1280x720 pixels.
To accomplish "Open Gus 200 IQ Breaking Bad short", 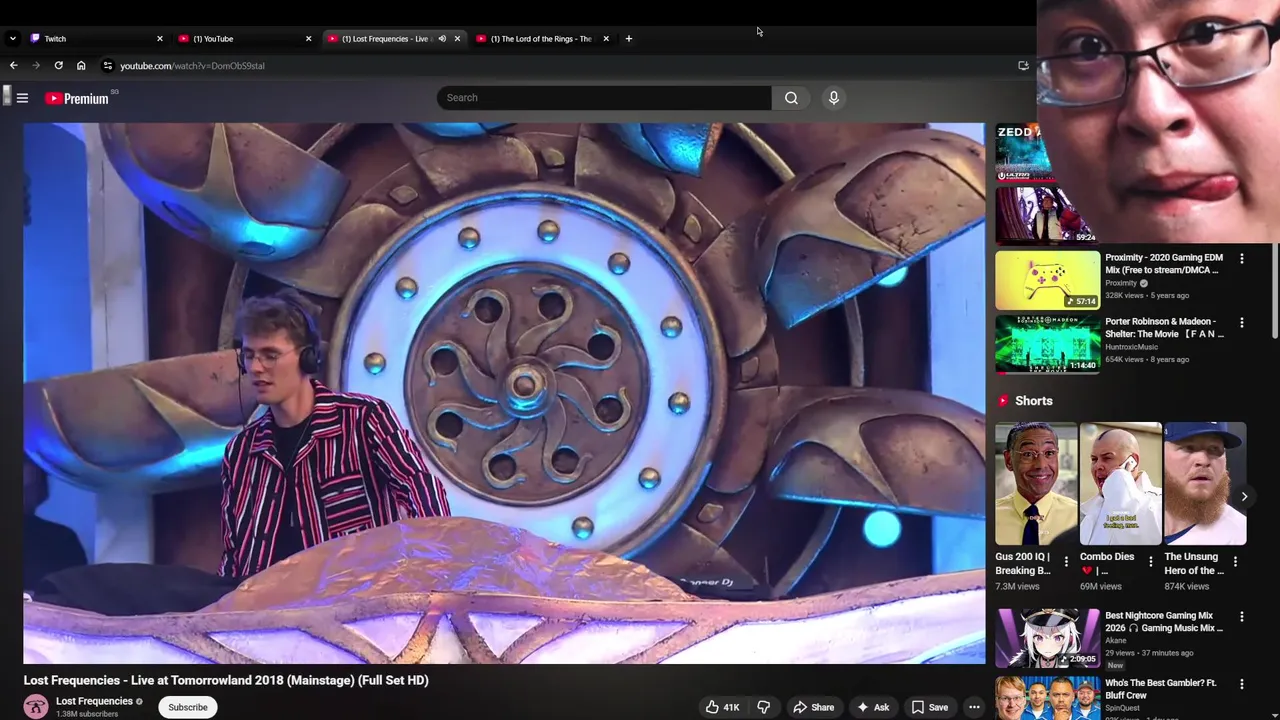I will tap(1036, 484).
